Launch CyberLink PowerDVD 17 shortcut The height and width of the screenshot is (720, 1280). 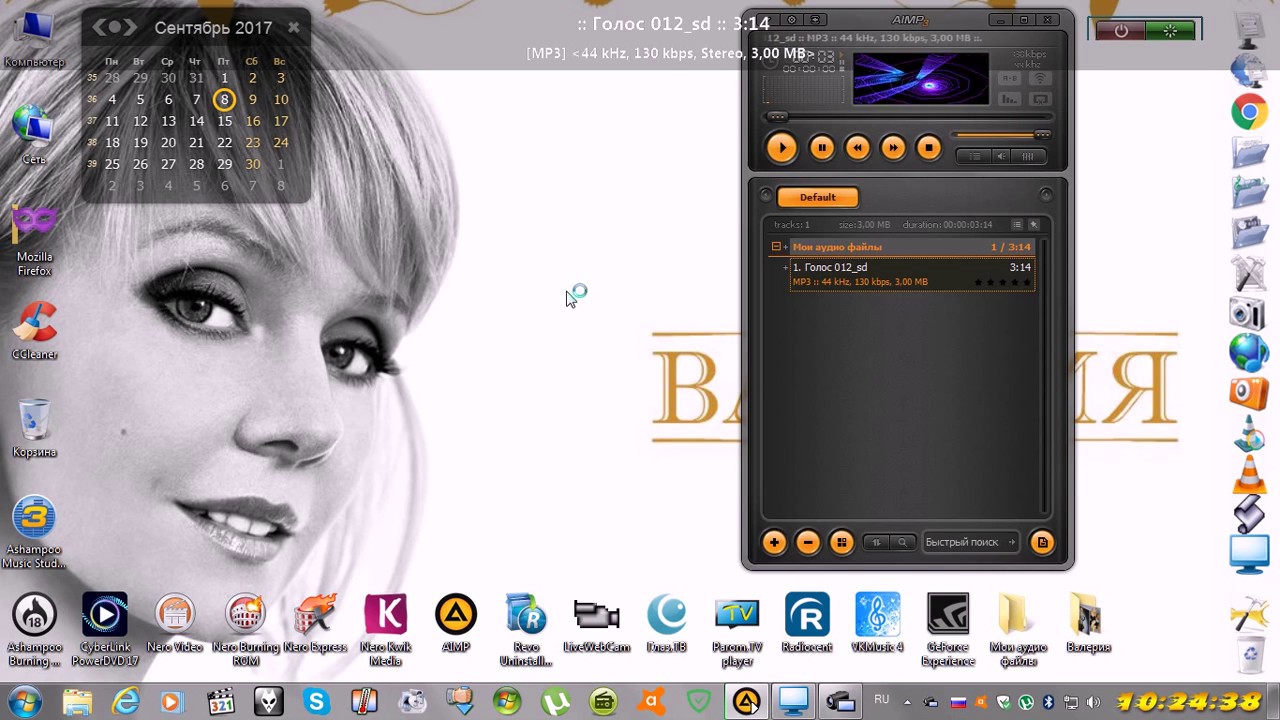coord(105,630)
